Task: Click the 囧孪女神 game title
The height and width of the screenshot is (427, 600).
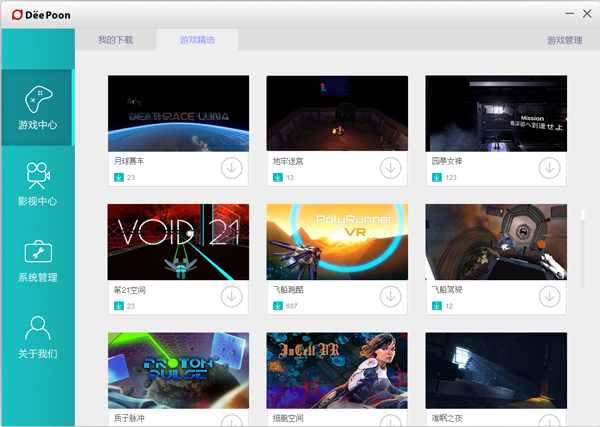Action: (x=447, y=161)
